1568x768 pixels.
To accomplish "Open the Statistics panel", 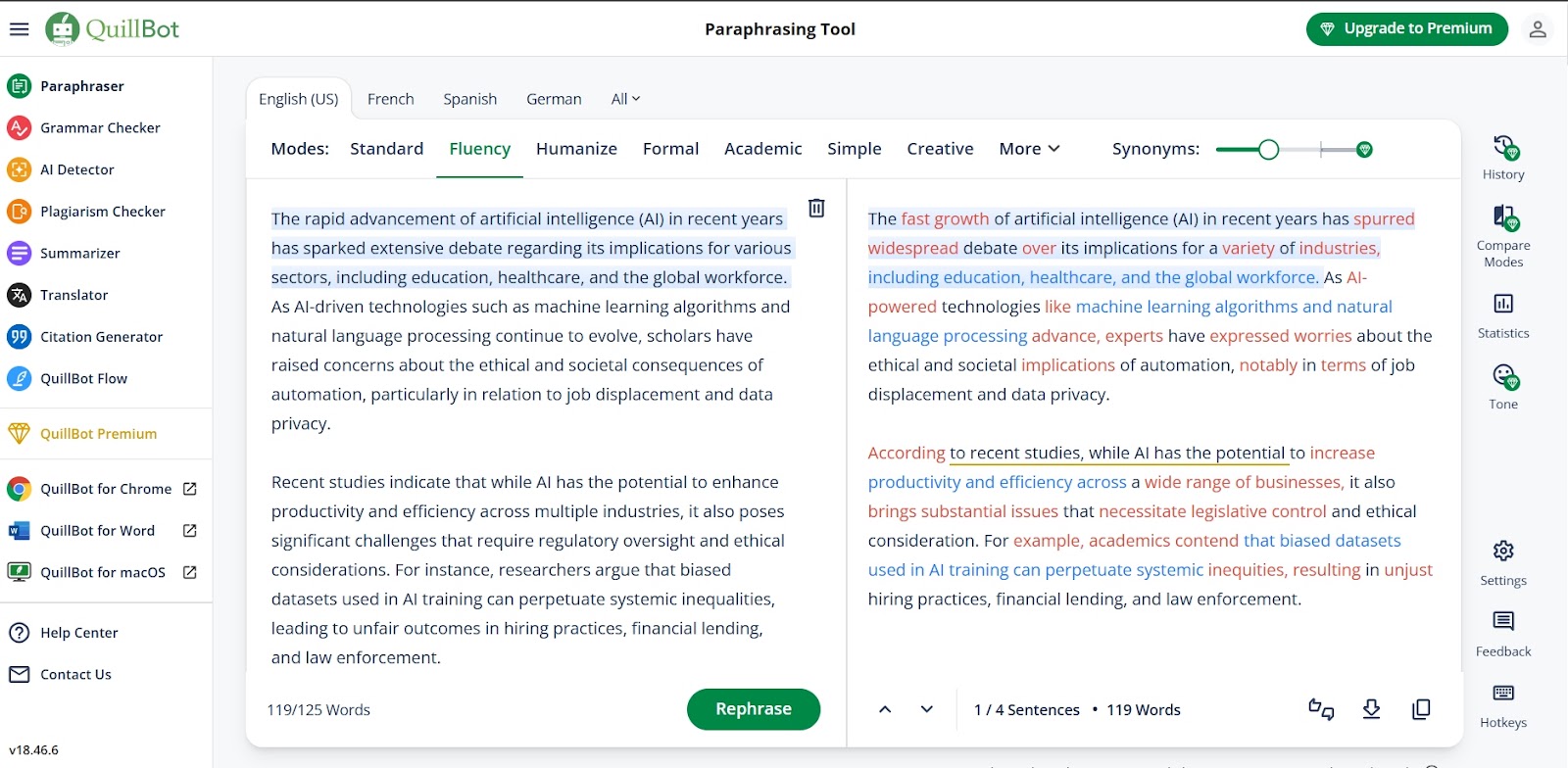I will tap(1503, 315).
